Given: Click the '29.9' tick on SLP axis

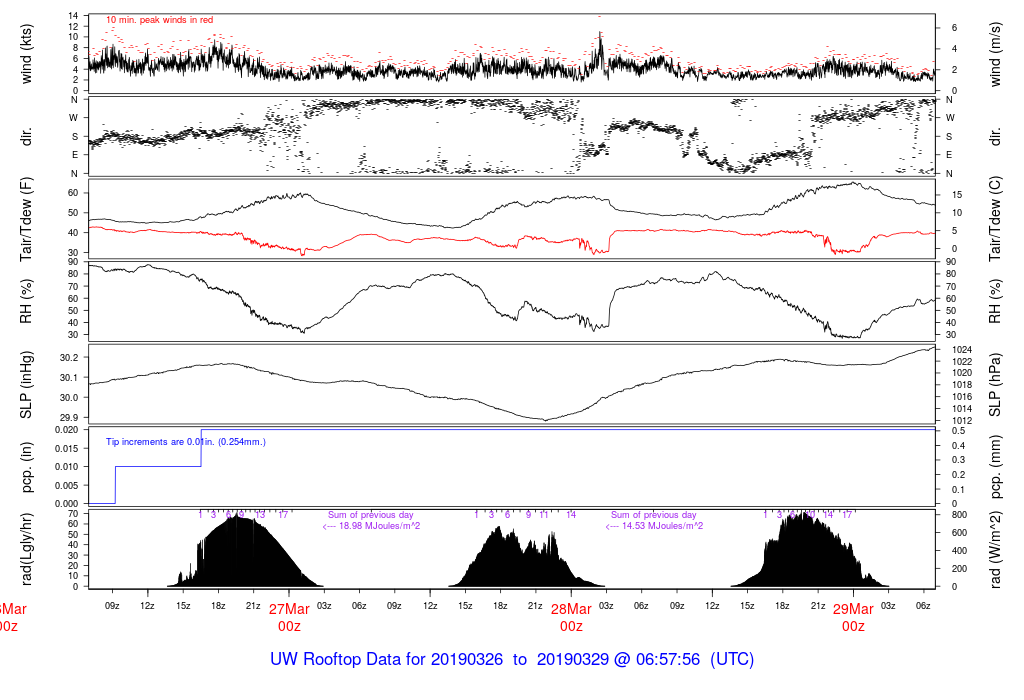Looking at the screenshot, I should point(69,418).
